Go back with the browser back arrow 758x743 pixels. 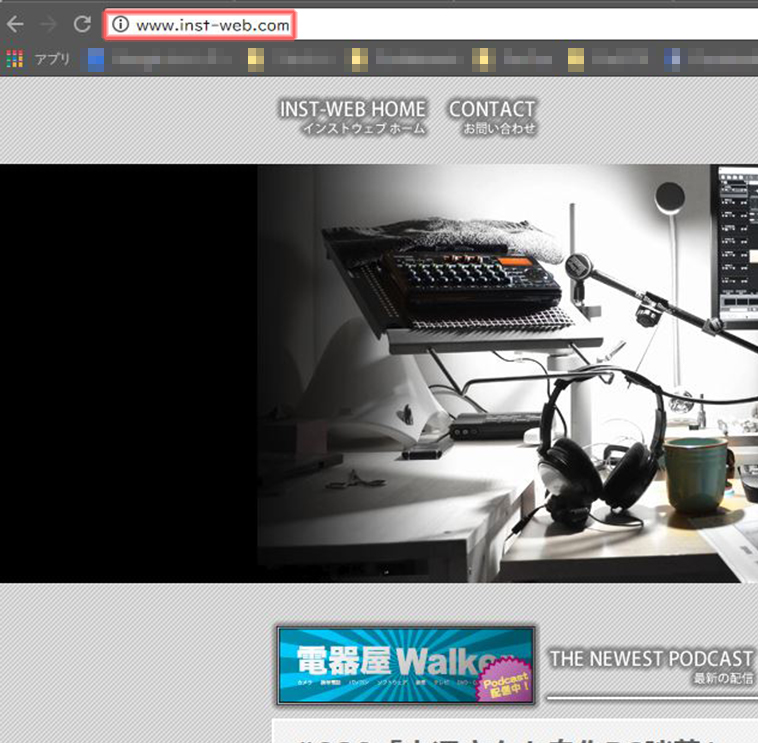tap(15, 24)
